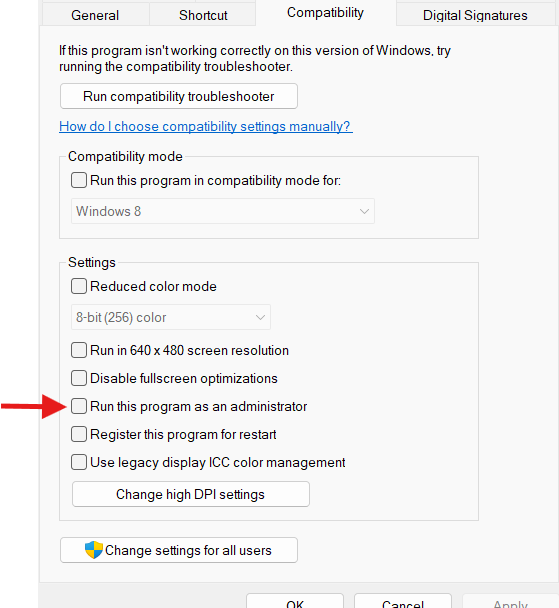Tick Run in 640 x 480 screen resolution
Image resolution: width=559 pixels, height=608 pixels.
[x=79, y=350]
